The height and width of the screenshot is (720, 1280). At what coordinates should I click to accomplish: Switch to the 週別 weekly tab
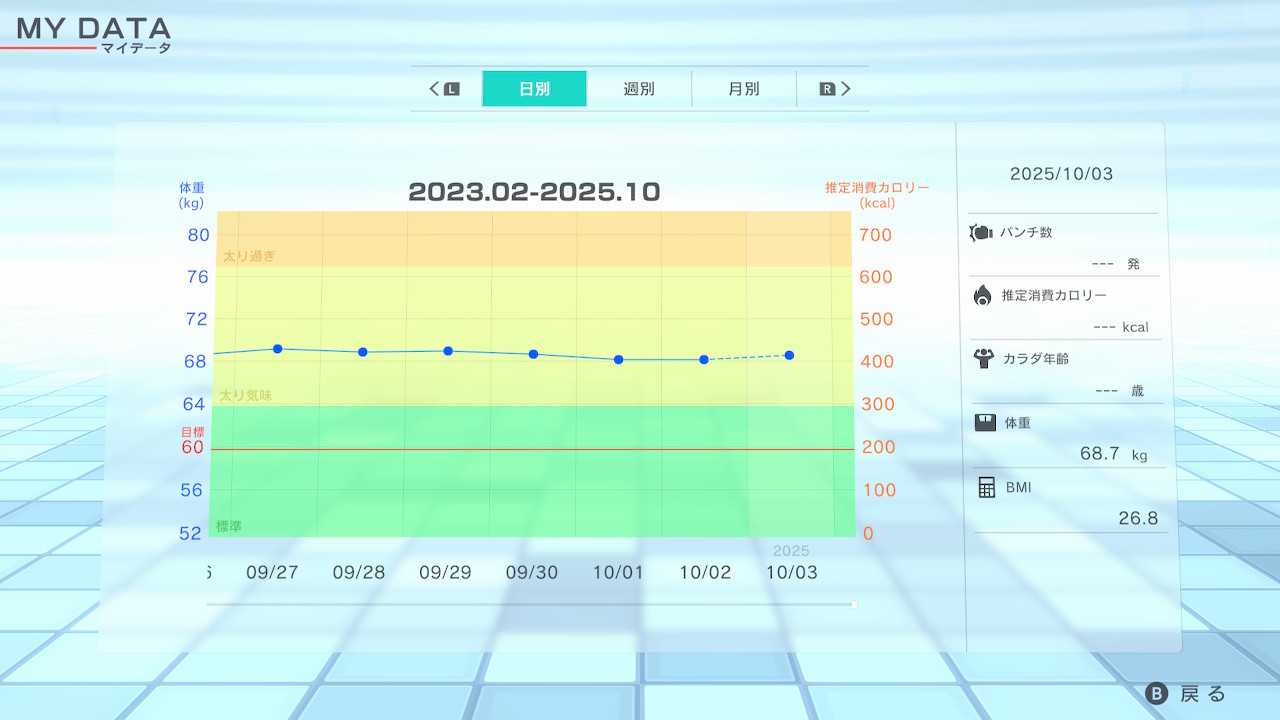[639, 89]
